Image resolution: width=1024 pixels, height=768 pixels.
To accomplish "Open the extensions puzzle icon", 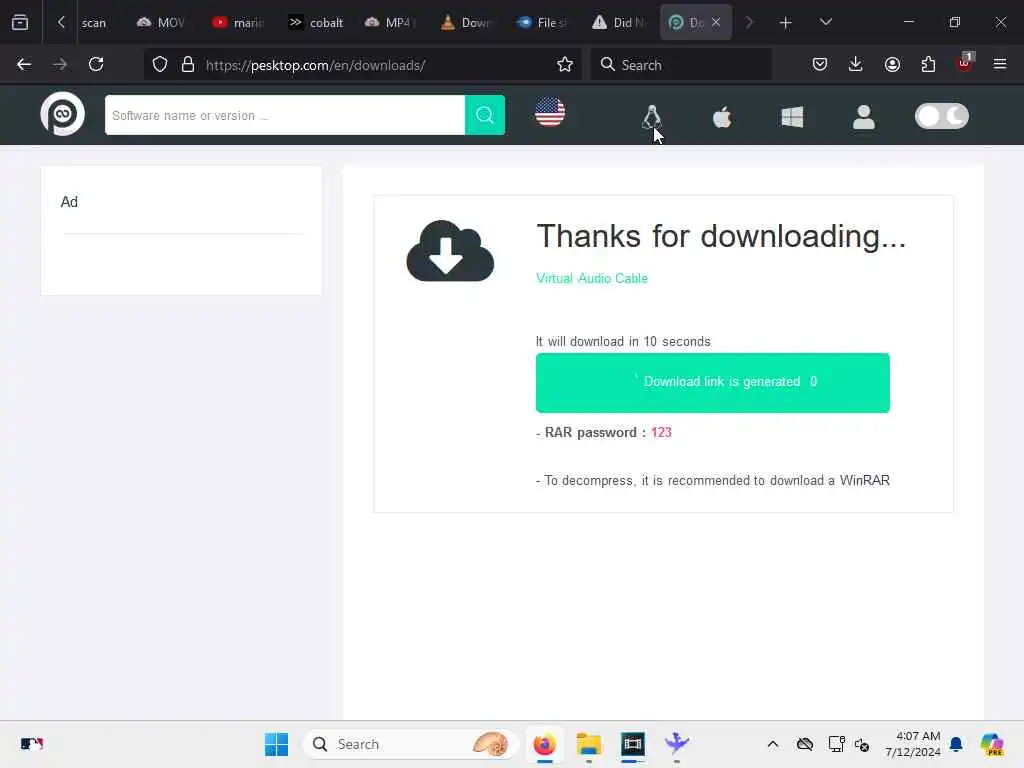I will 928,65.
